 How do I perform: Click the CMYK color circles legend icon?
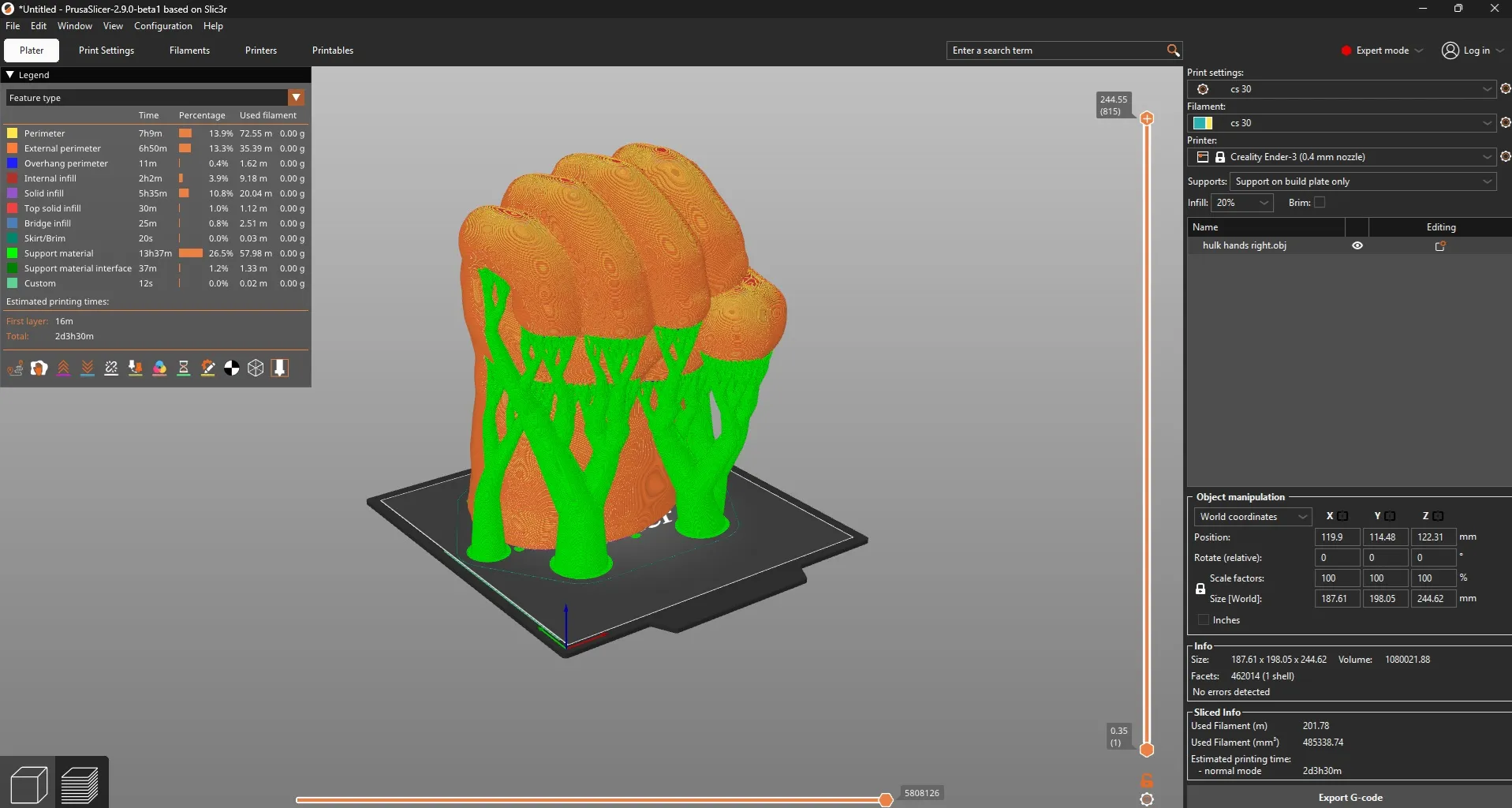click(x=159, y=368)
